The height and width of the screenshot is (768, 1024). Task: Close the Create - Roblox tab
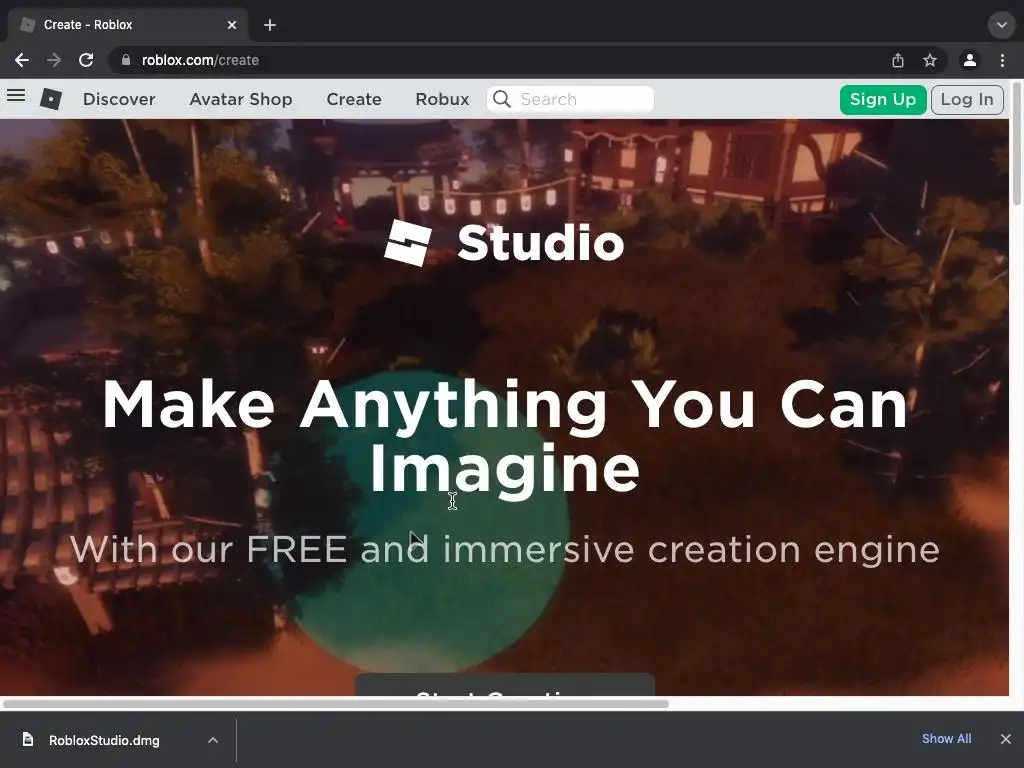pos(232,25)
